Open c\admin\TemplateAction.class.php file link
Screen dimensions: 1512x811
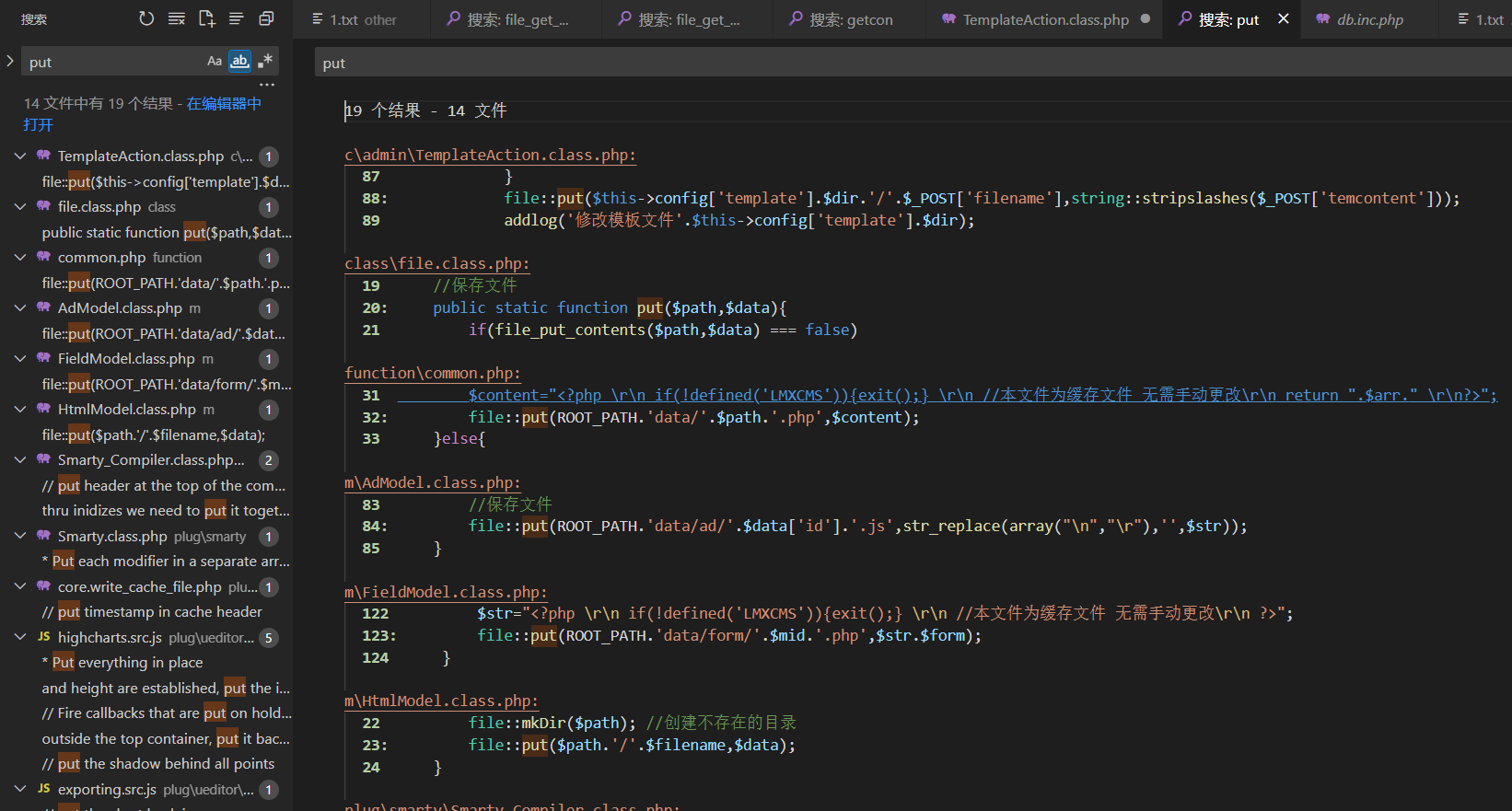[x=490, y=155]
